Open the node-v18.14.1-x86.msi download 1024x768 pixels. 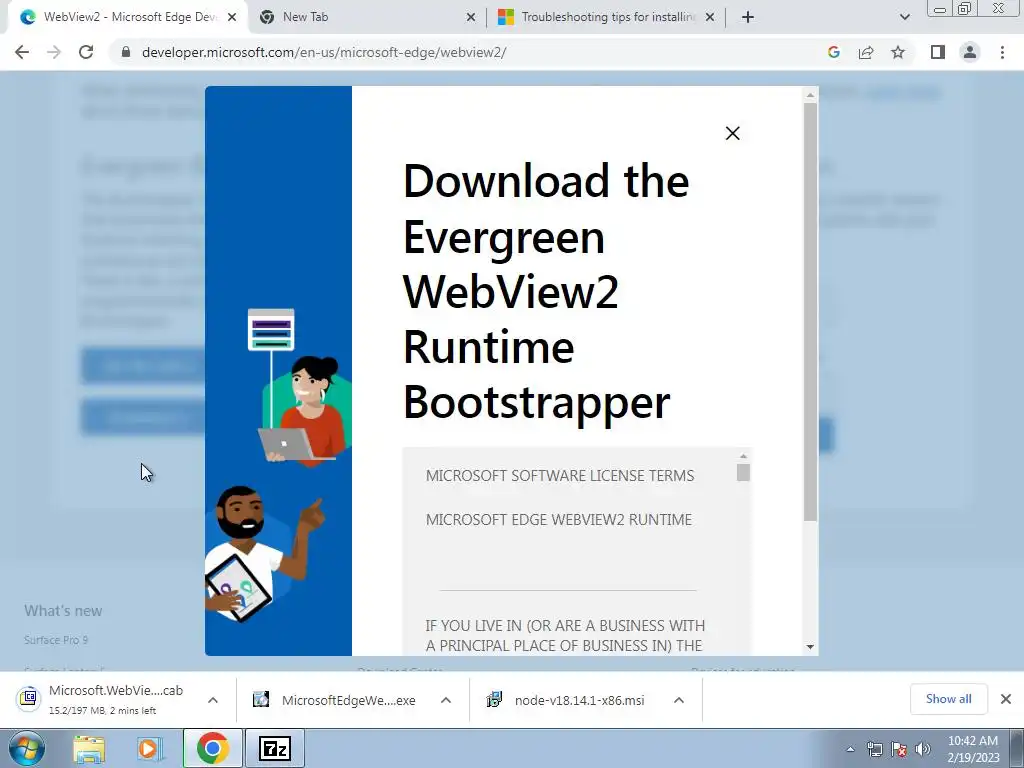[x=568, y=700]
